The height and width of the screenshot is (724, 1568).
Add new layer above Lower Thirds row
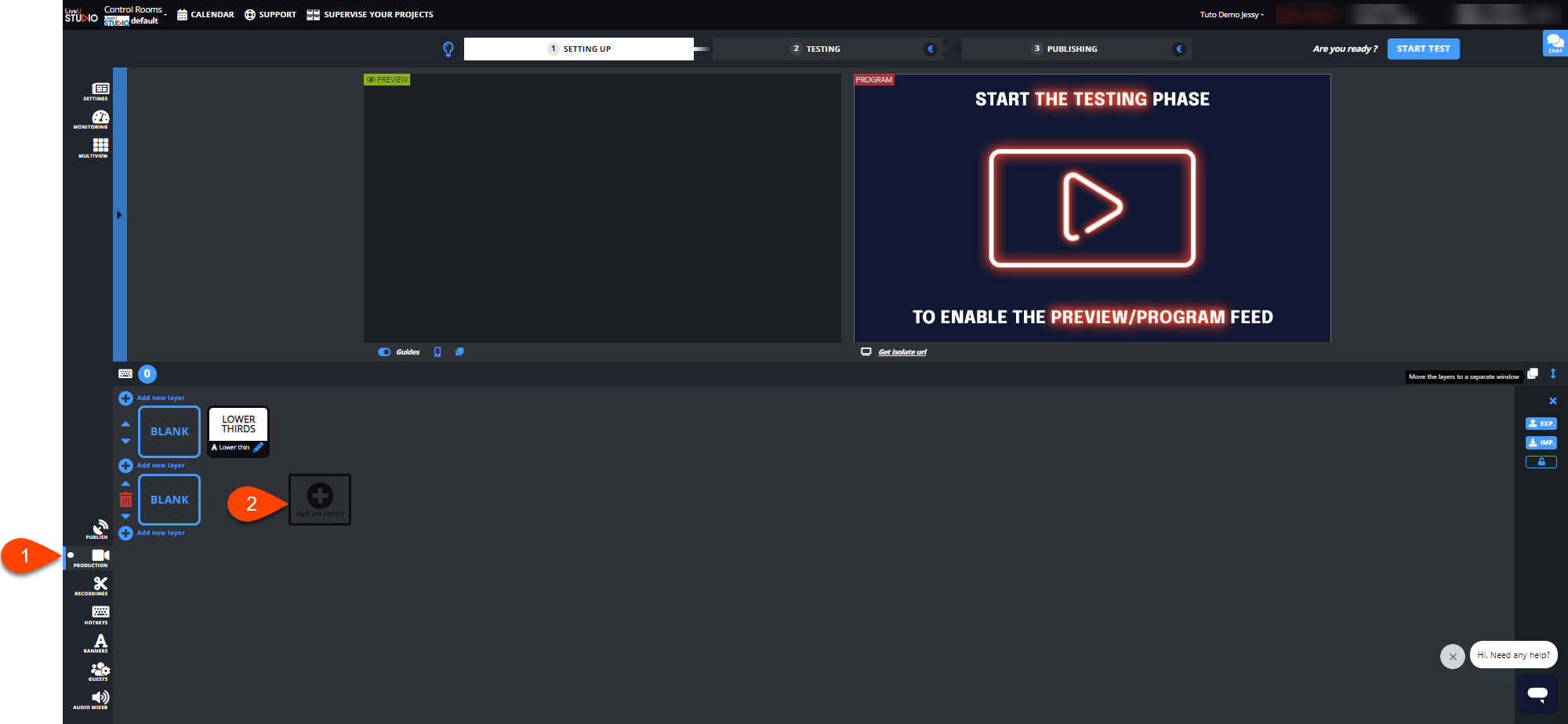[152, 398]
